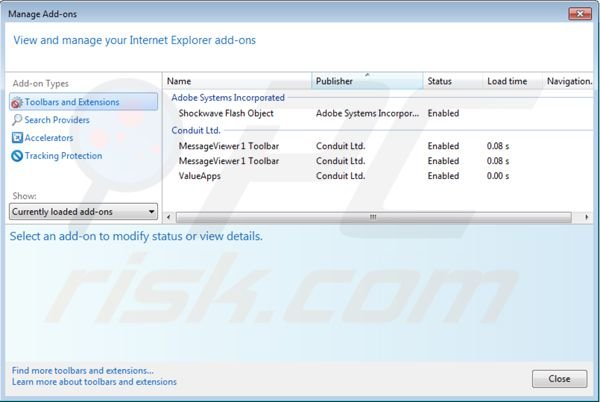Sort by the Name column header
The image size is (600, 402).
[237, 81]
